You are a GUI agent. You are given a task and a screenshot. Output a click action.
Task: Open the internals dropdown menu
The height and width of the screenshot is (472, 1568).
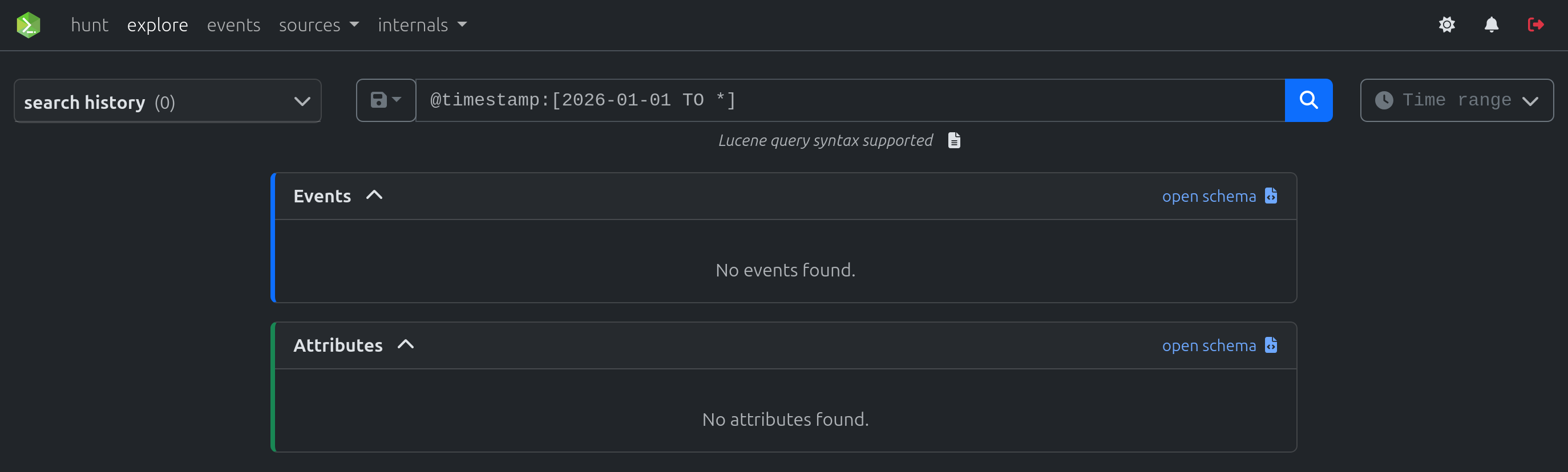coord(422,25)
